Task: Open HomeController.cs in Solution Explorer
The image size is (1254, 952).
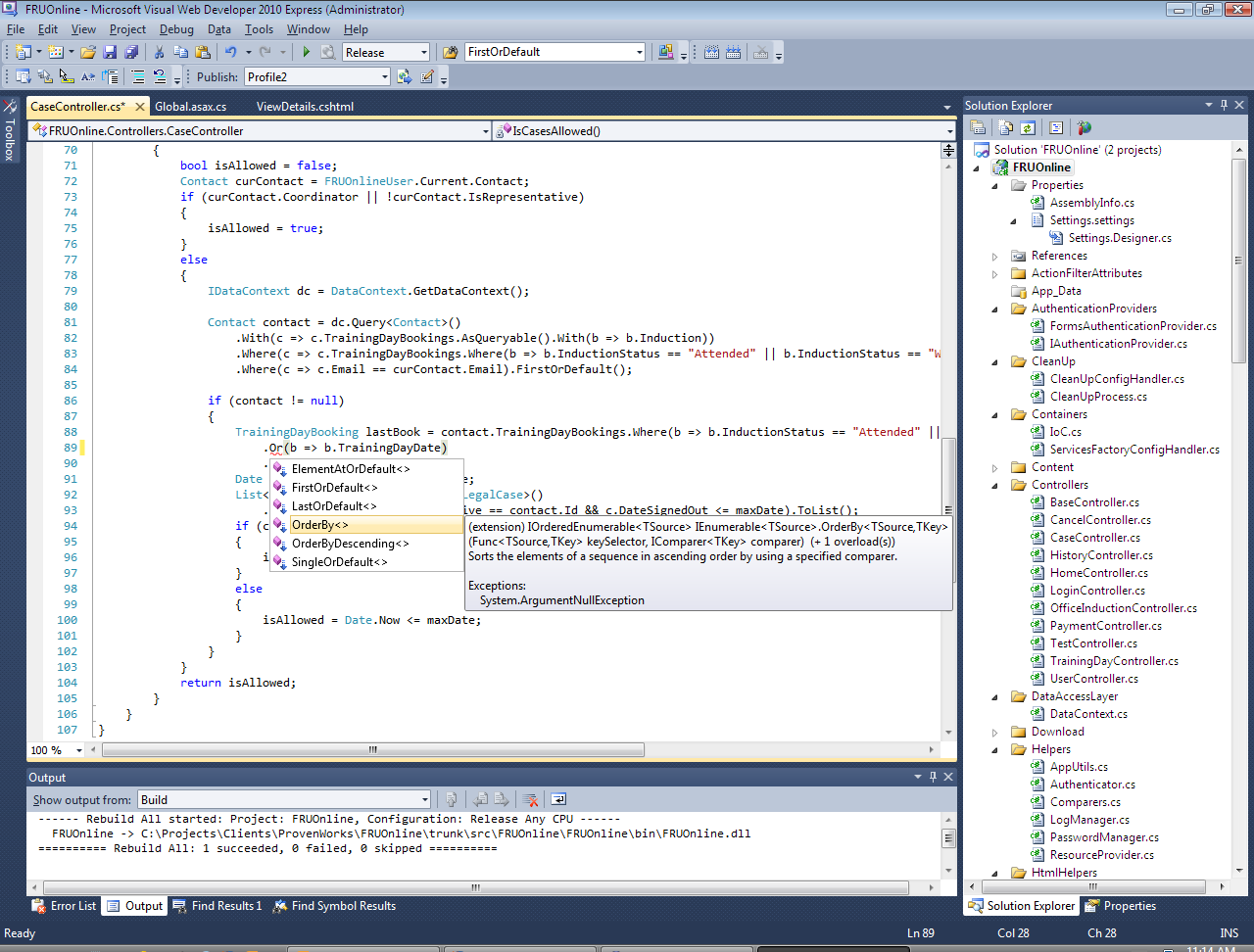Action: click(1098, 573)
